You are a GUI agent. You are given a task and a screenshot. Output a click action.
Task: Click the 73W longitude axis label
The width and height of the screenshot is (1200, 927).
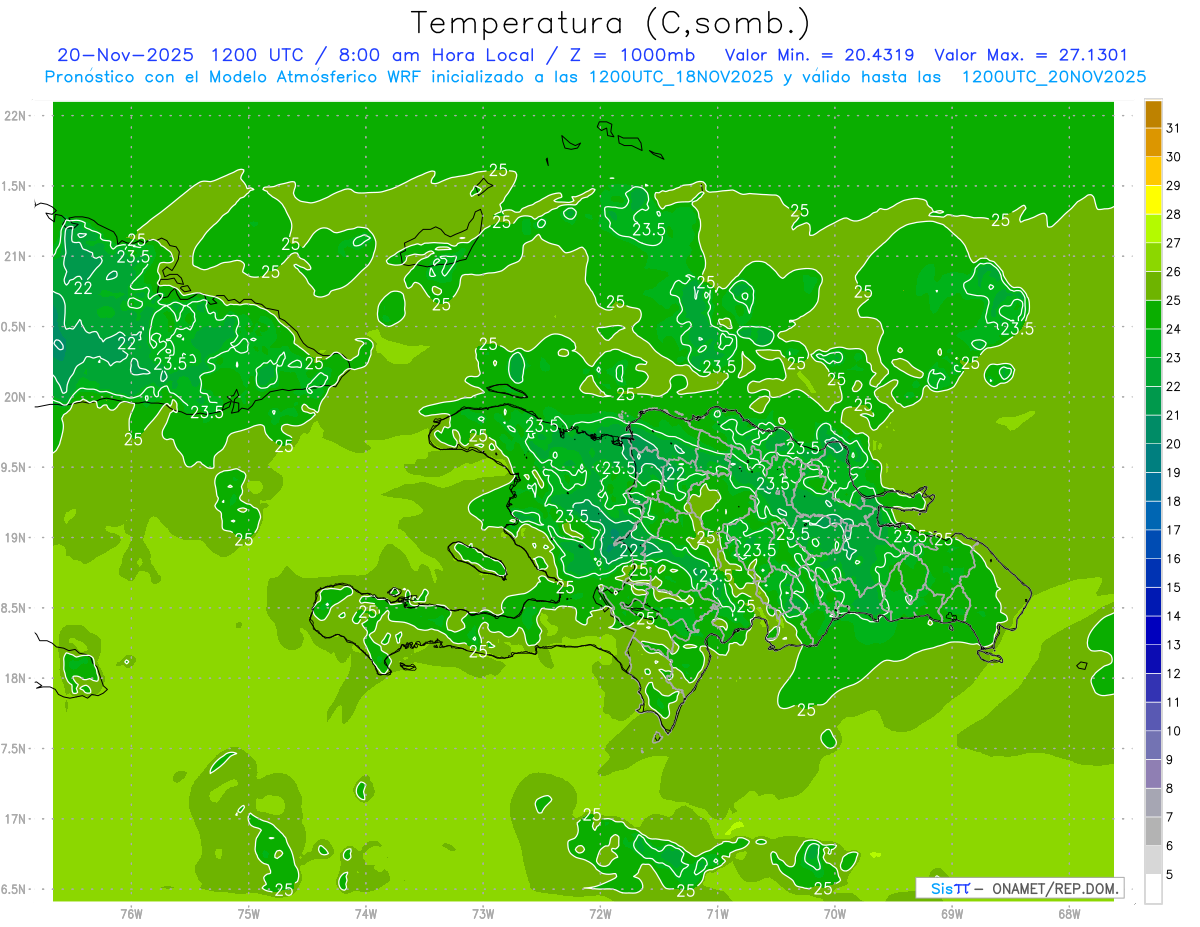point(483,913)
